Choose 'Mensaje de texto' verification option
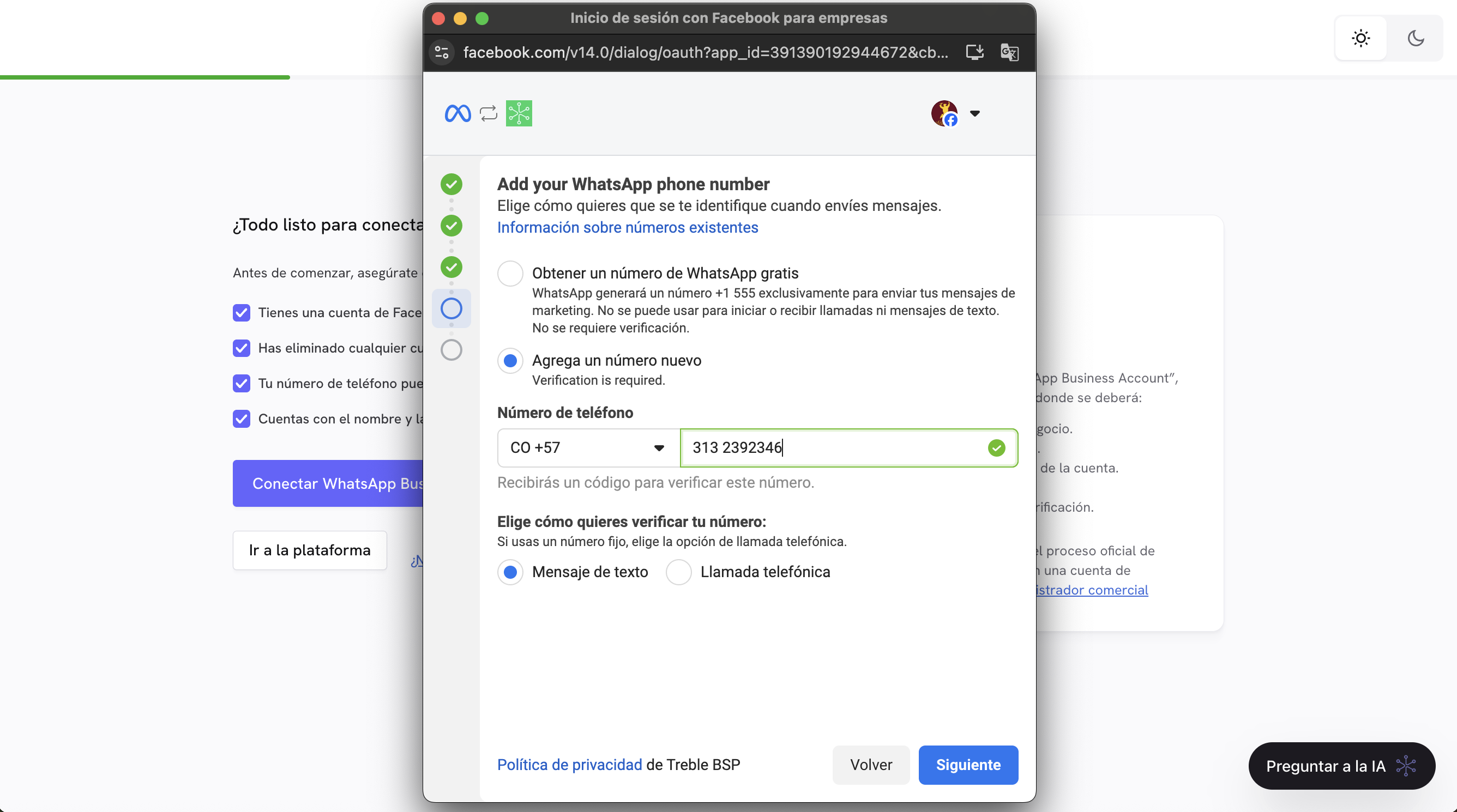This screenshot has width=1457, height=812. pos(510,572)
